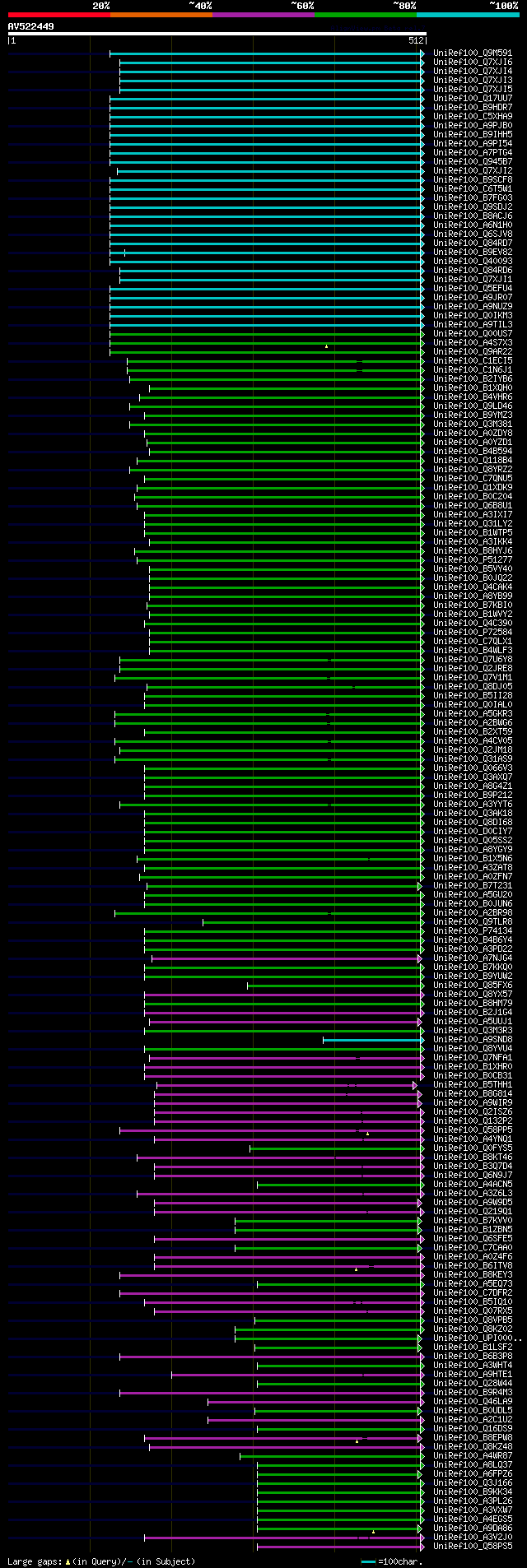This screenshot has width=527, height=1568.
Task: Click the UniRef100_Q40093 label
Action: 473,261
